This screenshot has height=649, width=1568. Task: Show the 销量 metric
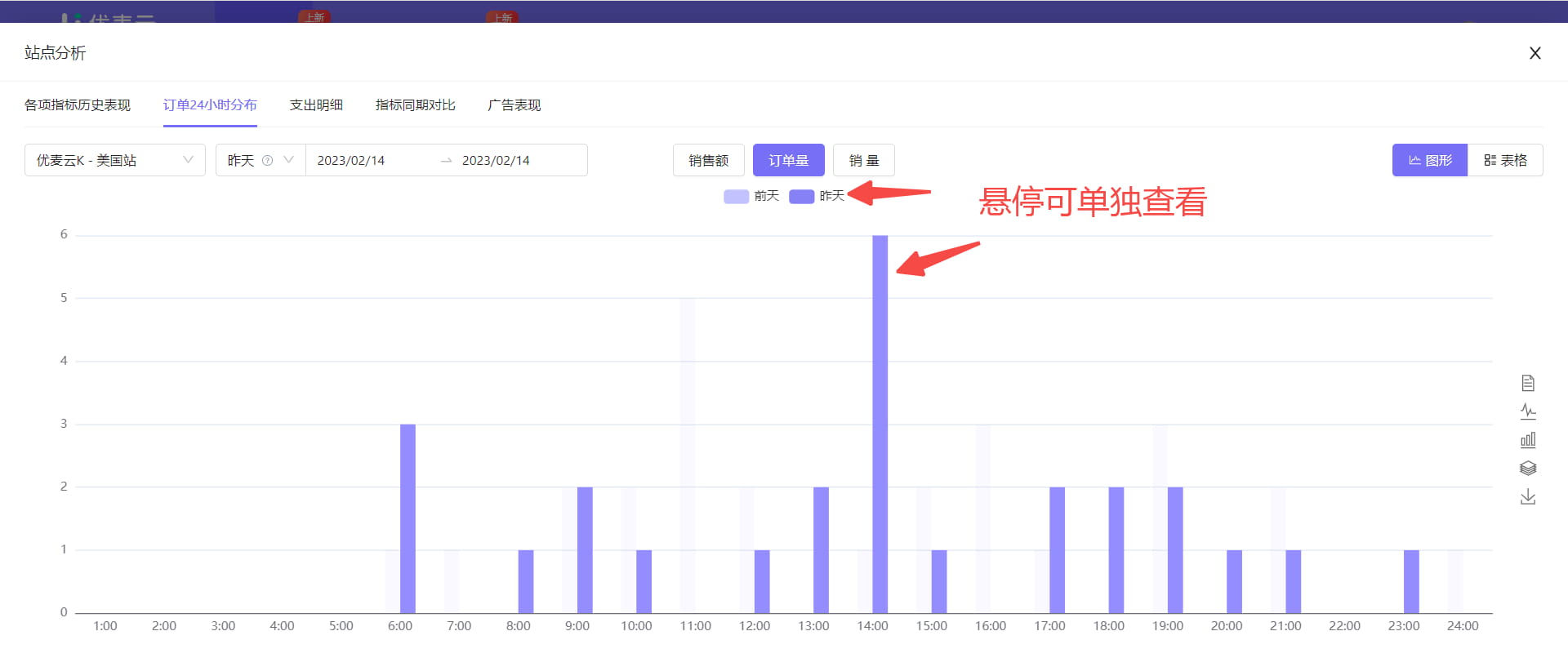pyautogui.click(x=864, y=160)
